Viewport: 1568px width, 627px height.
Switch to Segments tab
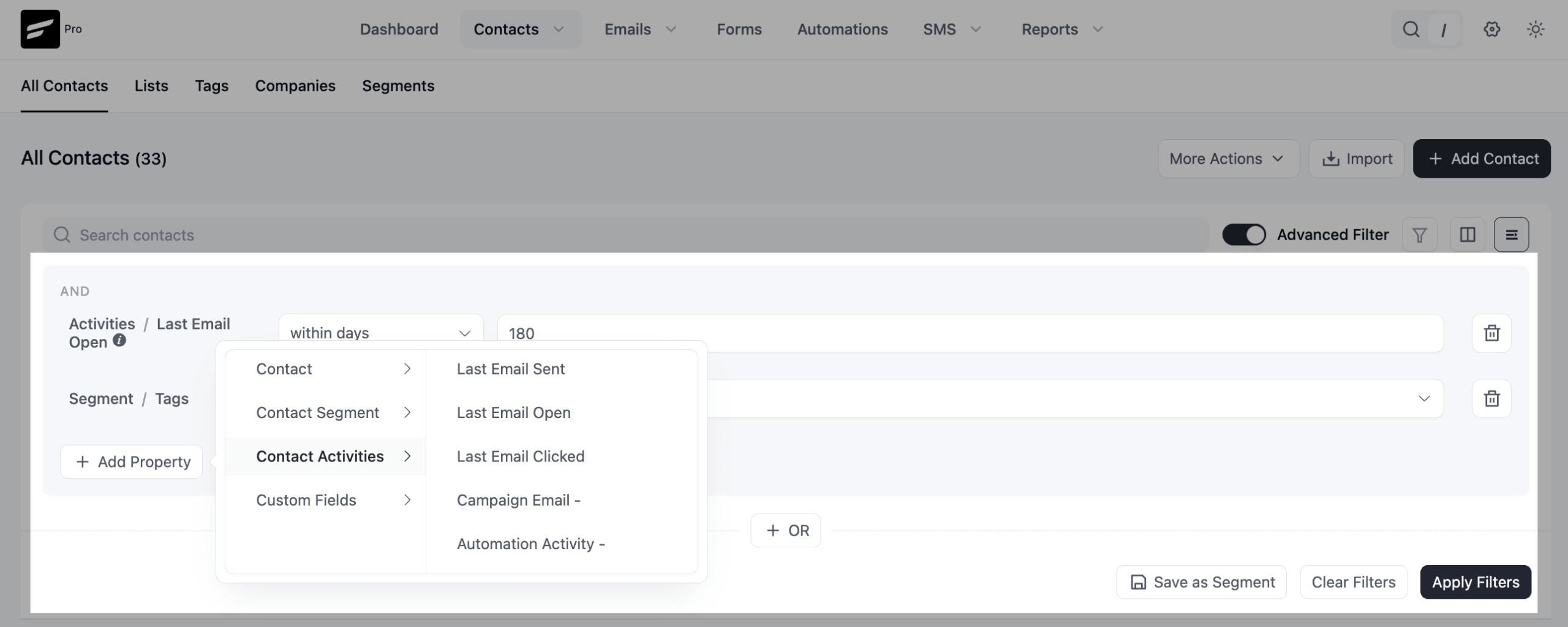[x=398, y=86]
